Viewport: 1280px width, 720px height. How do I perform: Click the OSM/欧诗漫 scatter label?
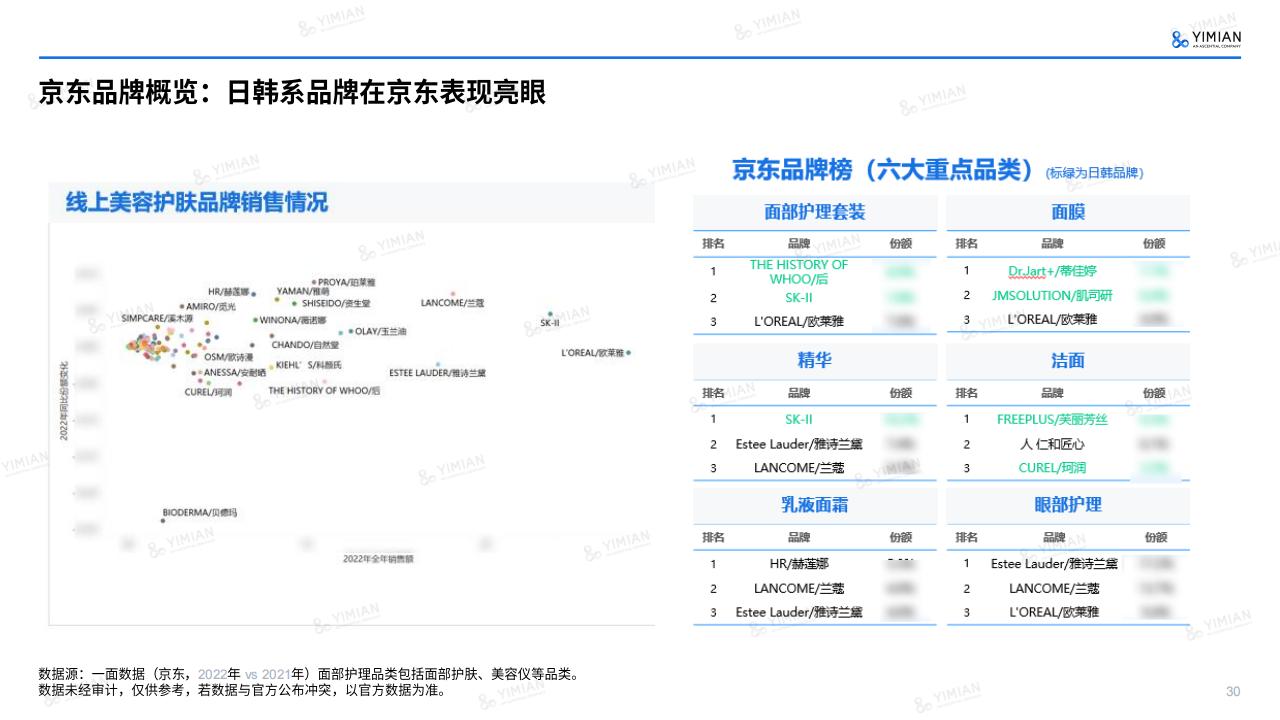(228, 357)
